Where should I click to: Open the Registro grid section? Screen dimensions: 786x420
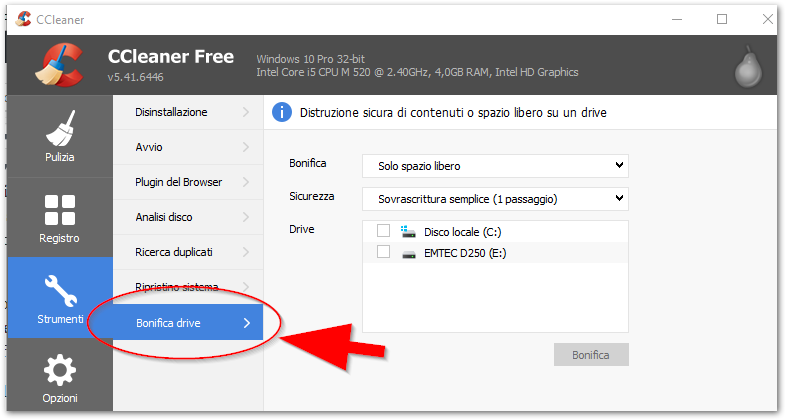tap(60, 218)
